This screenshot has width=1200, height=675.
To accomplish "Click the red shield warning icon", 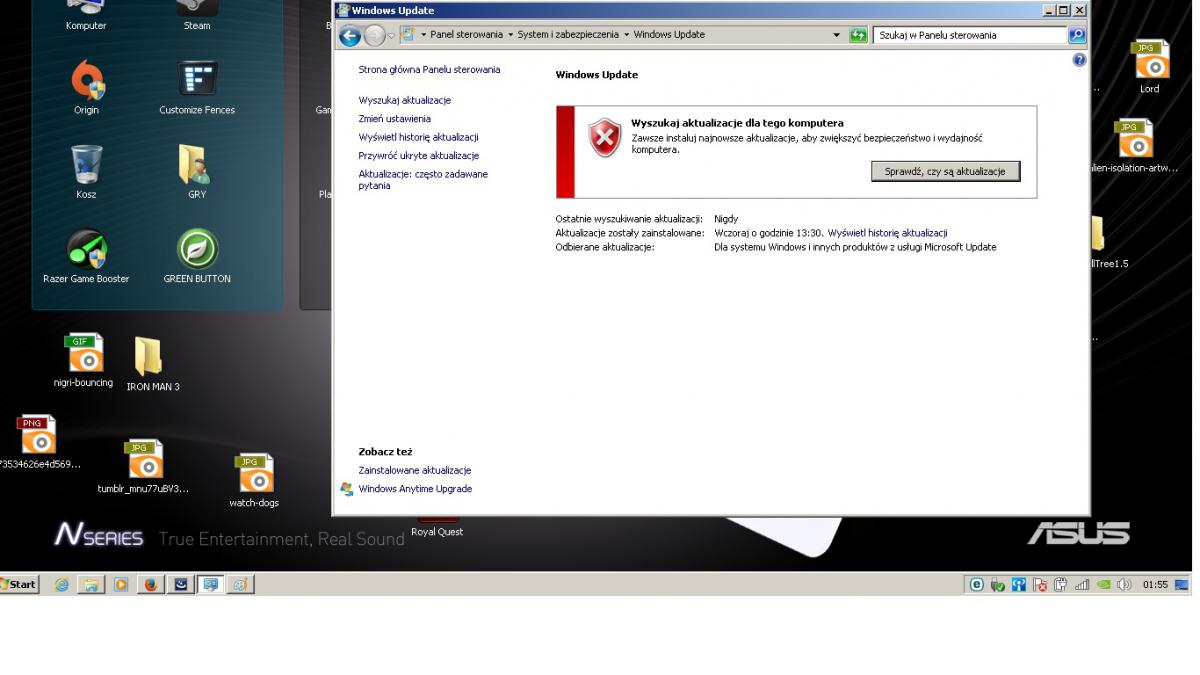I will [x=604, y=137].
